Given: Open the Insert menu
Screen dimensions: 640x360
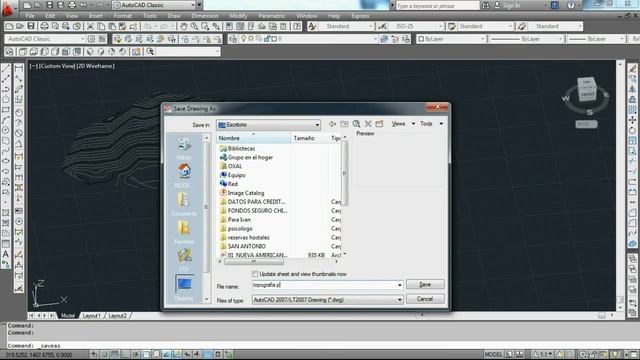Looking at the screenshot, I should point(96,16).
